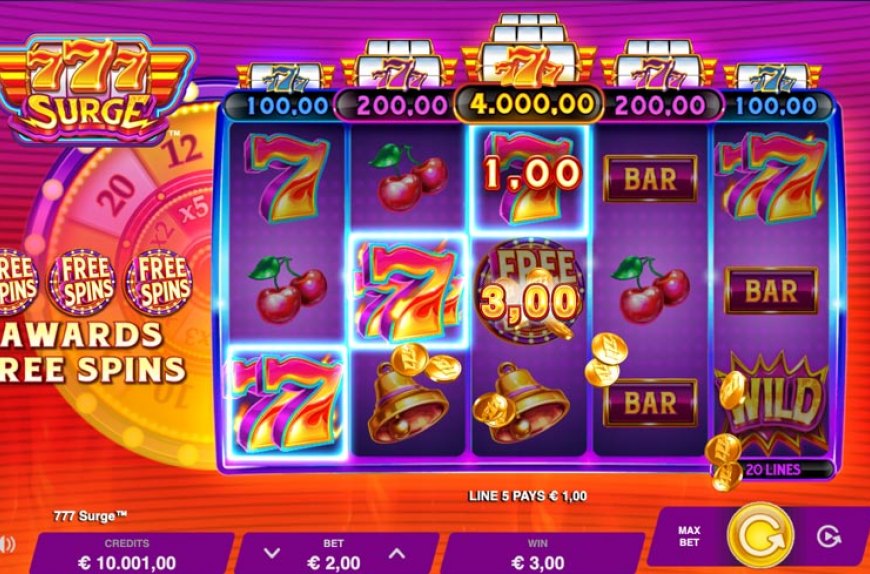Select the WILD symbol on reel five

772,400
